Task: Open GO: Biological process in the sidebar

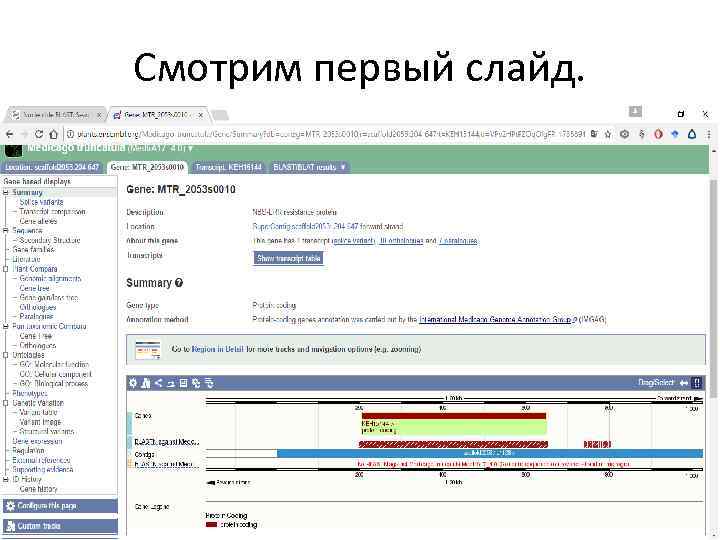Action: [x=54, y=384]
